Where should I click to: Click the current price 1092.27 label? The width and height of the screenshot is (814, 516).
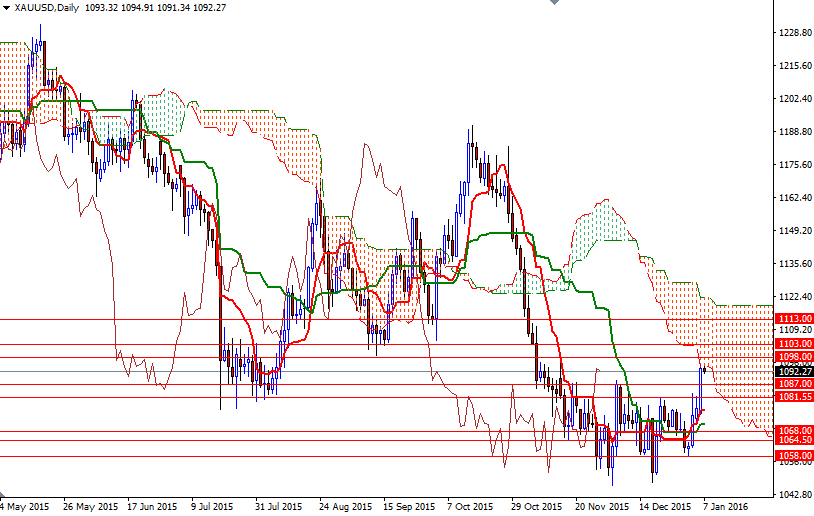(x=793, y=370)
